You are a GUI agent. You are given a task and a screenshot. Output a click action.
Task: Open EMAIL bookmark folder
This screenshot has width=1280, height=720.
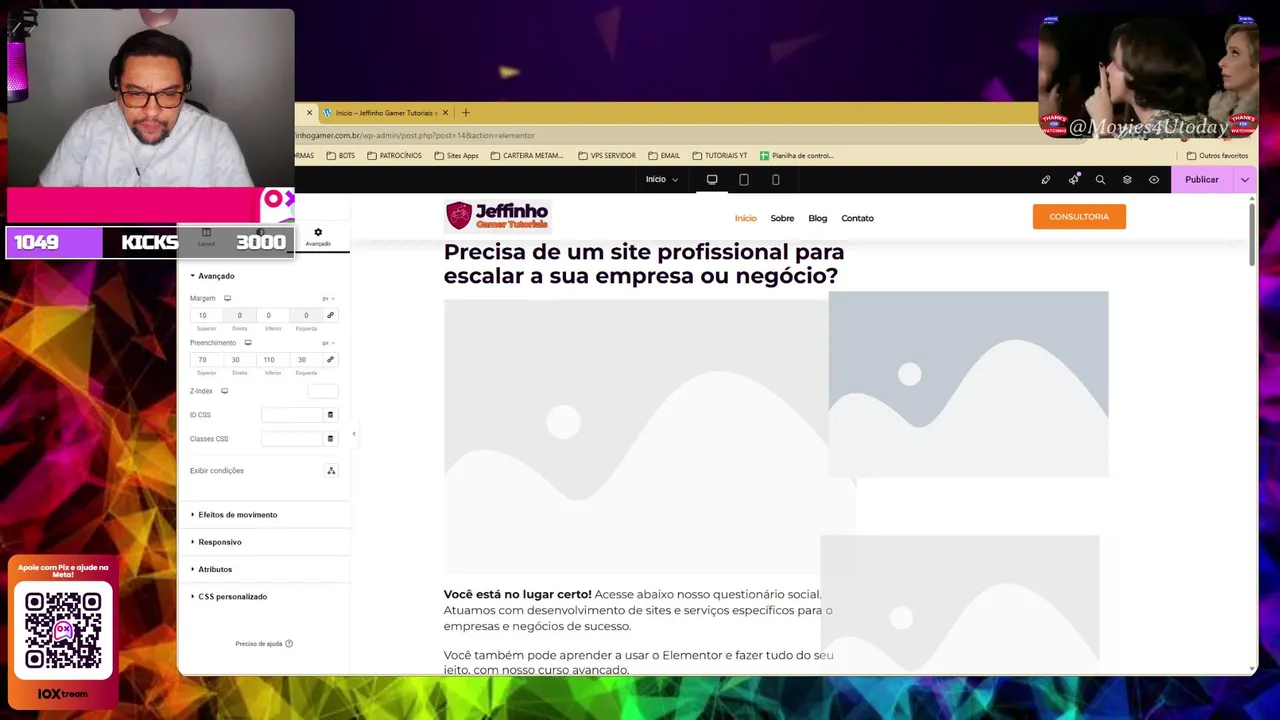pyautogui.click(x=664, y=156)
